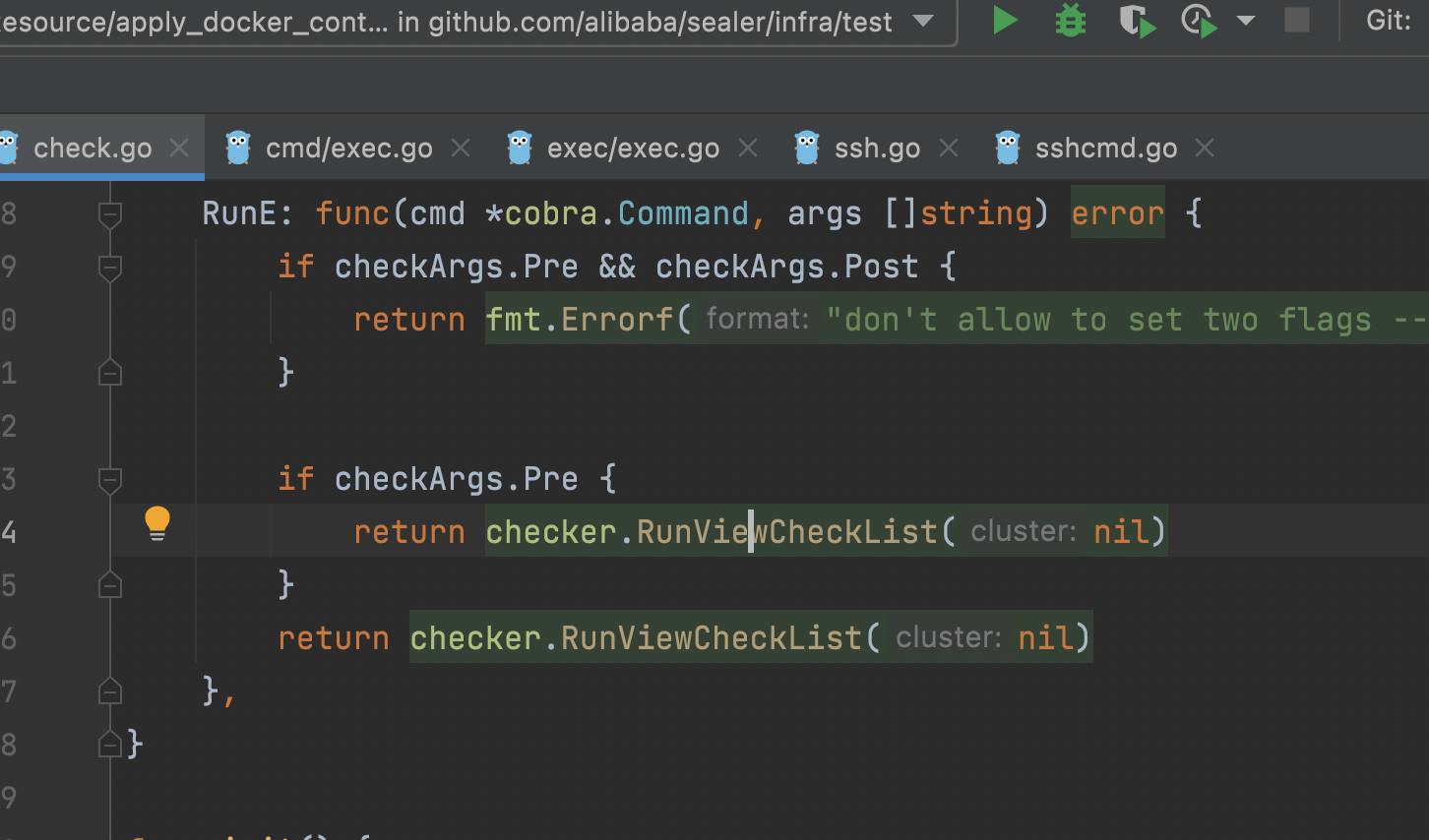
Task: Collapse the 'if checkArgs.Pre &&' fold marker
Action: 110,268
